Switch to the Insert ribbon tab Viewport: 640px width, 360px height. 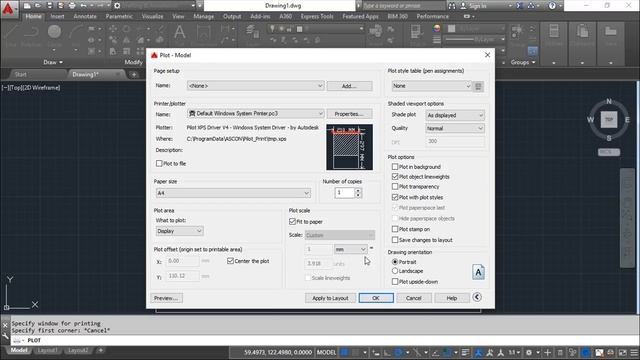click(x=57, y=16)
